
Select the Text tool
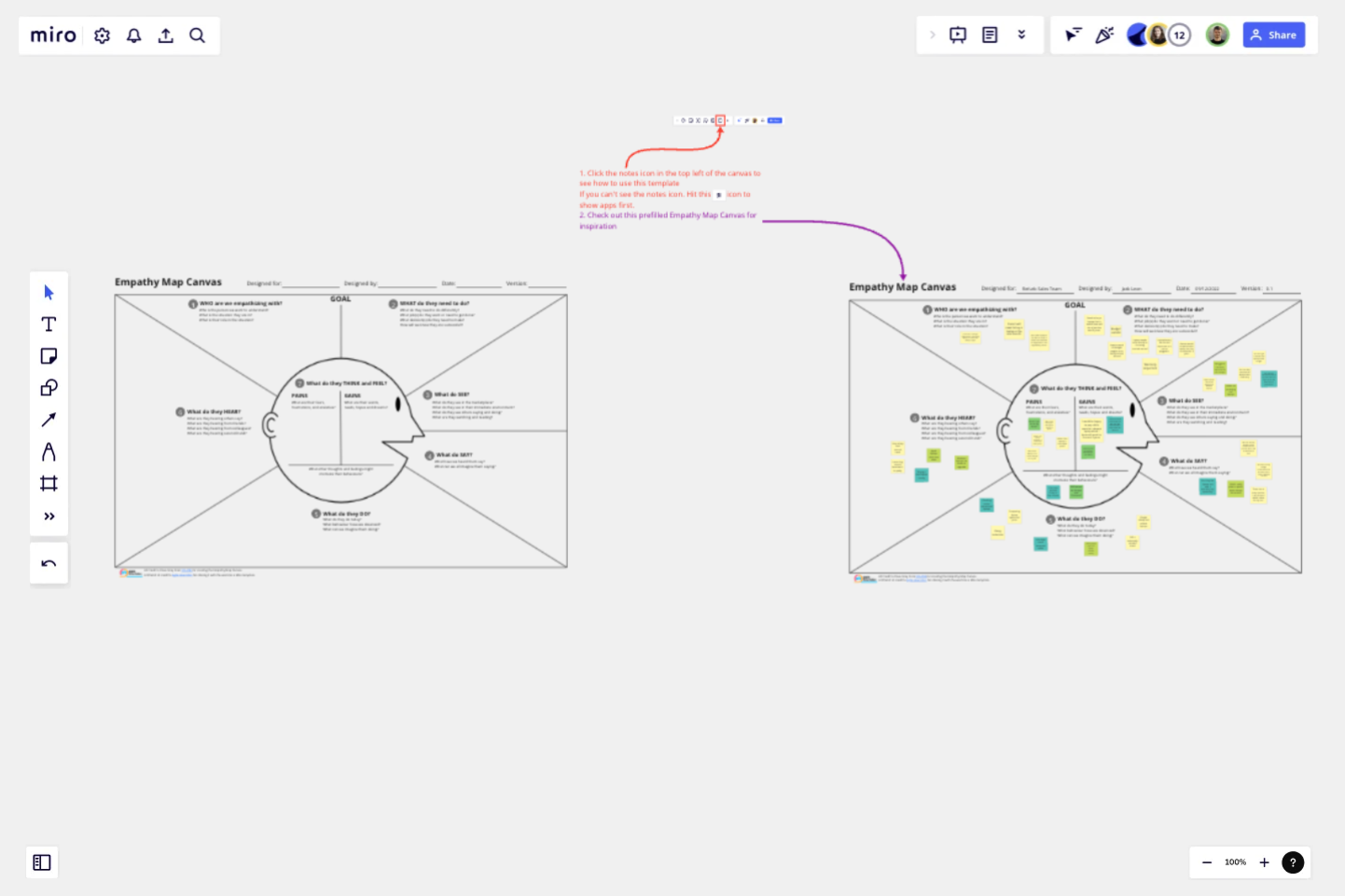(49, 324)
